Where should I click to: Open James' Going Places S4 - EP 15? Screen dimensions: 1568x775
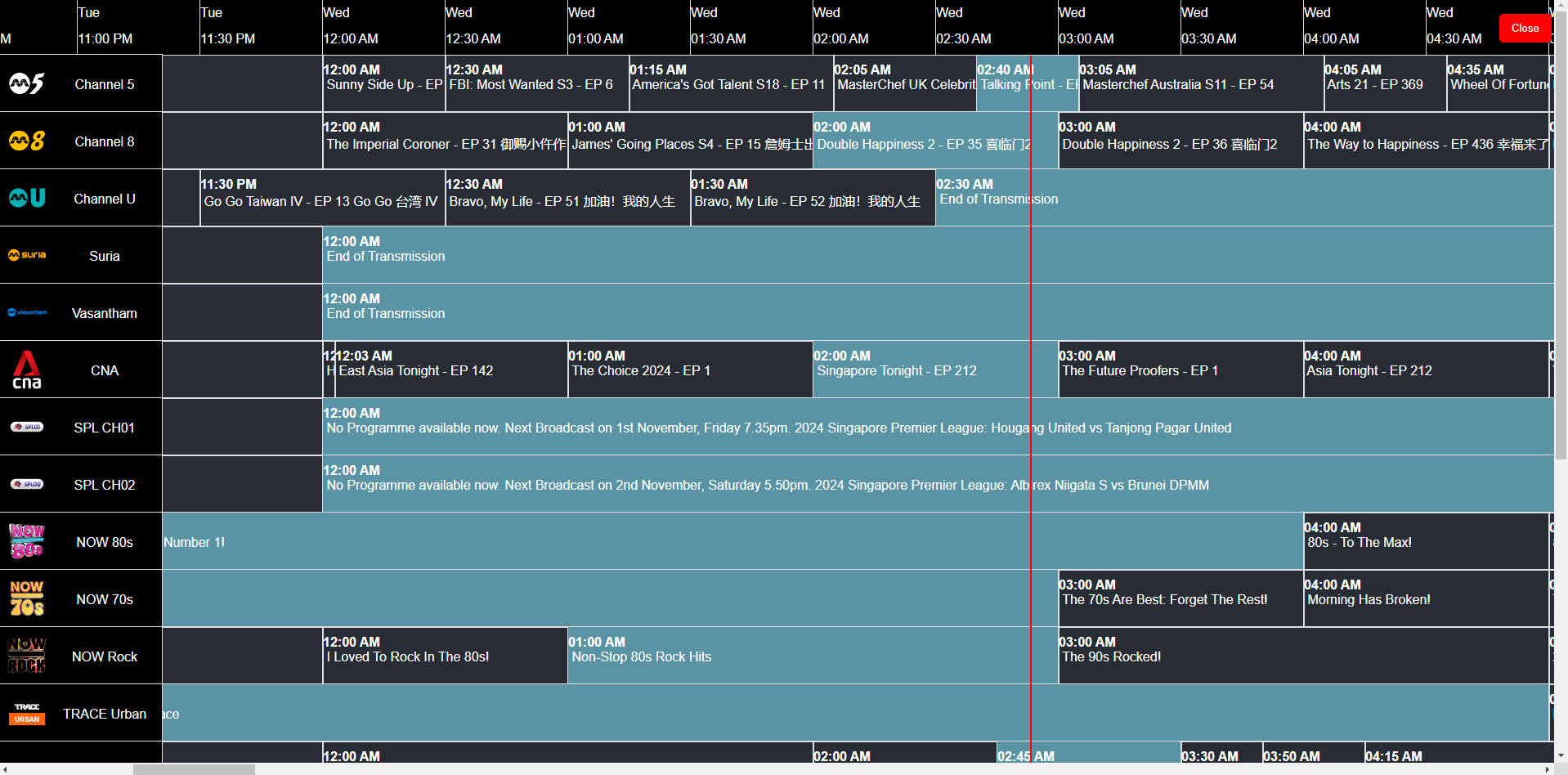[x=690, y=141]
